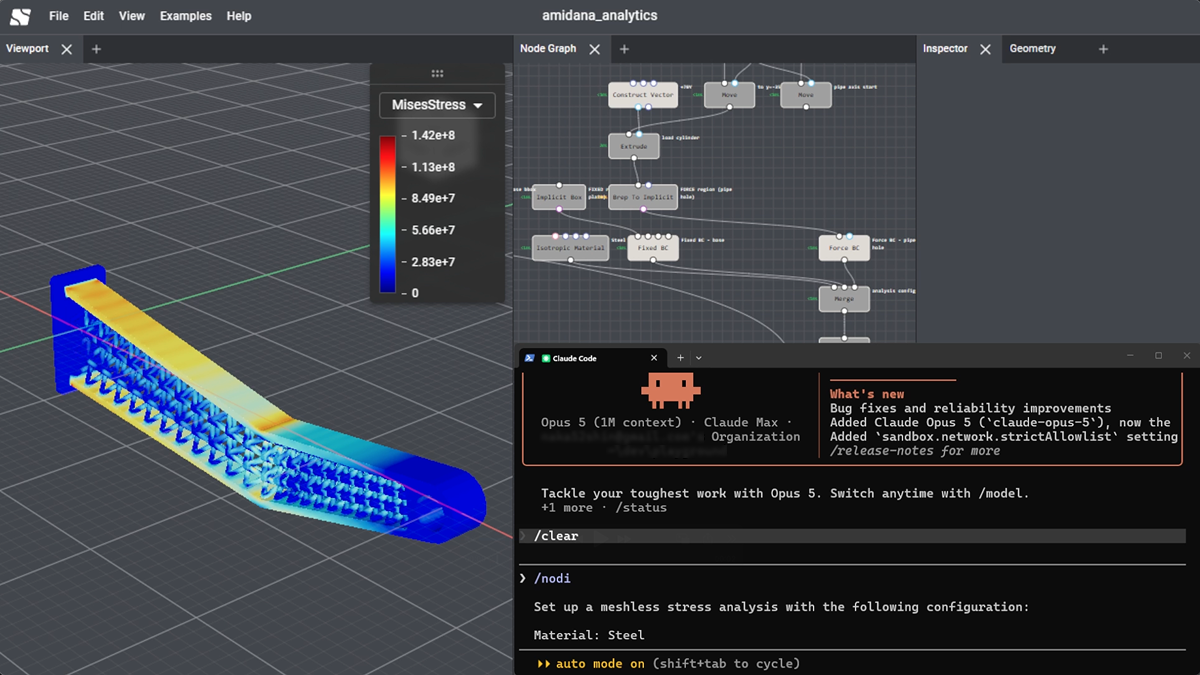1200x675 pixels.
Task: Select the Isotropic Material node
Action: [x=570, y=248]
